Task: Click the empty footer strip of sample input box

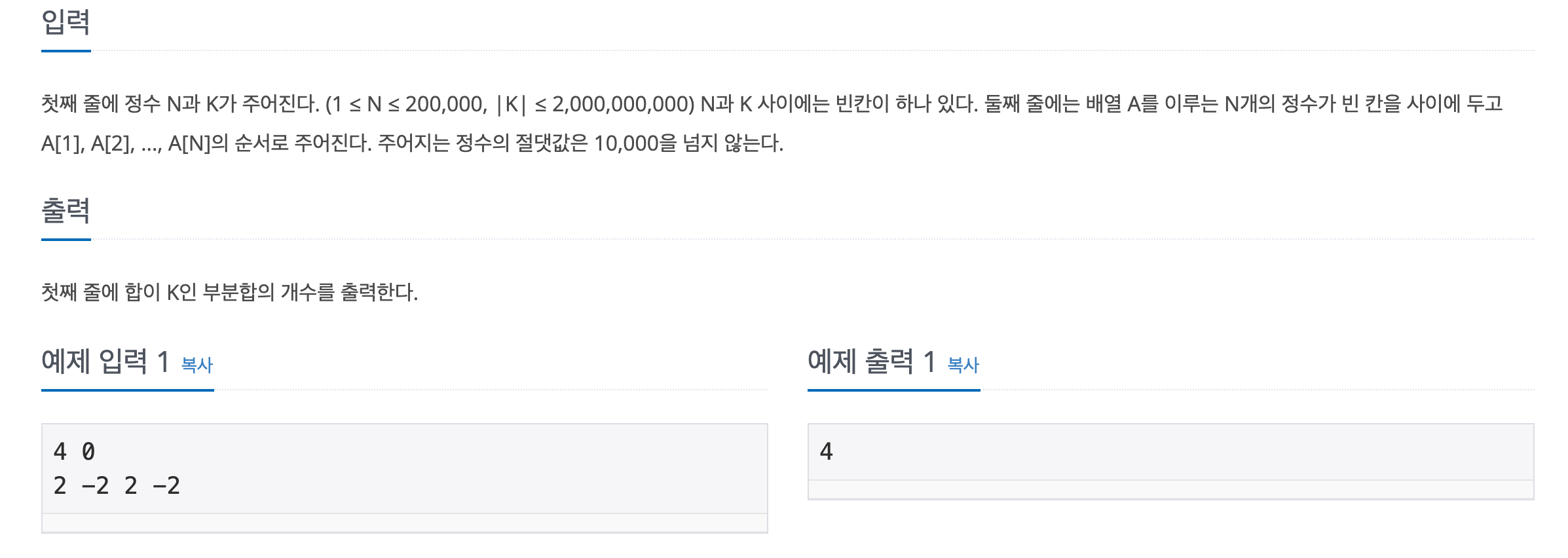Action: [x=405, y=523]
